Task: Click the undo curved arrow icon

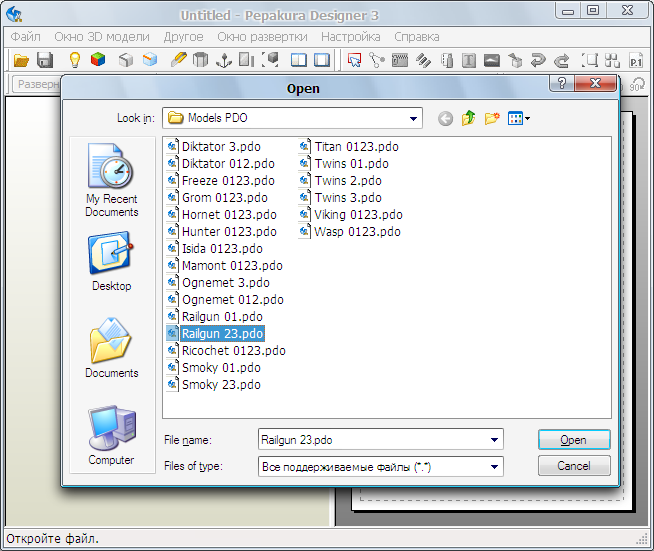Action: pos(538,60)
